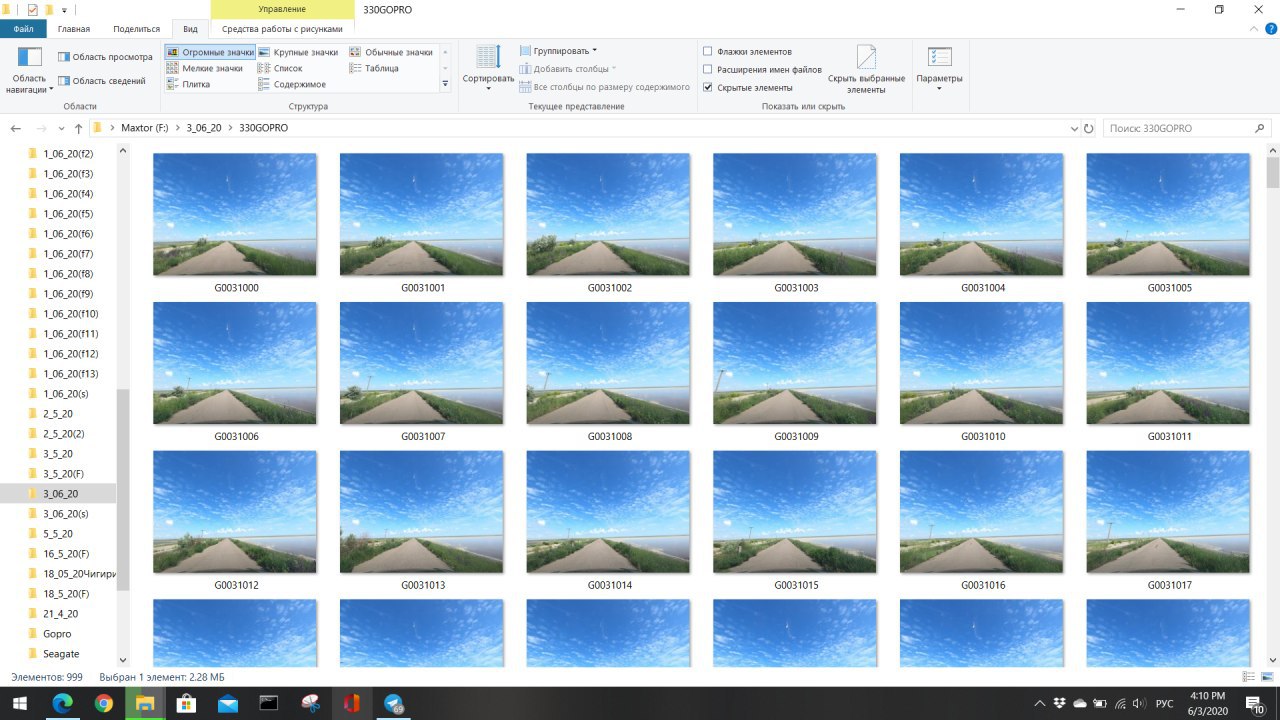
Task: Open Office app from the taskbar
Action: pos(351,703)
